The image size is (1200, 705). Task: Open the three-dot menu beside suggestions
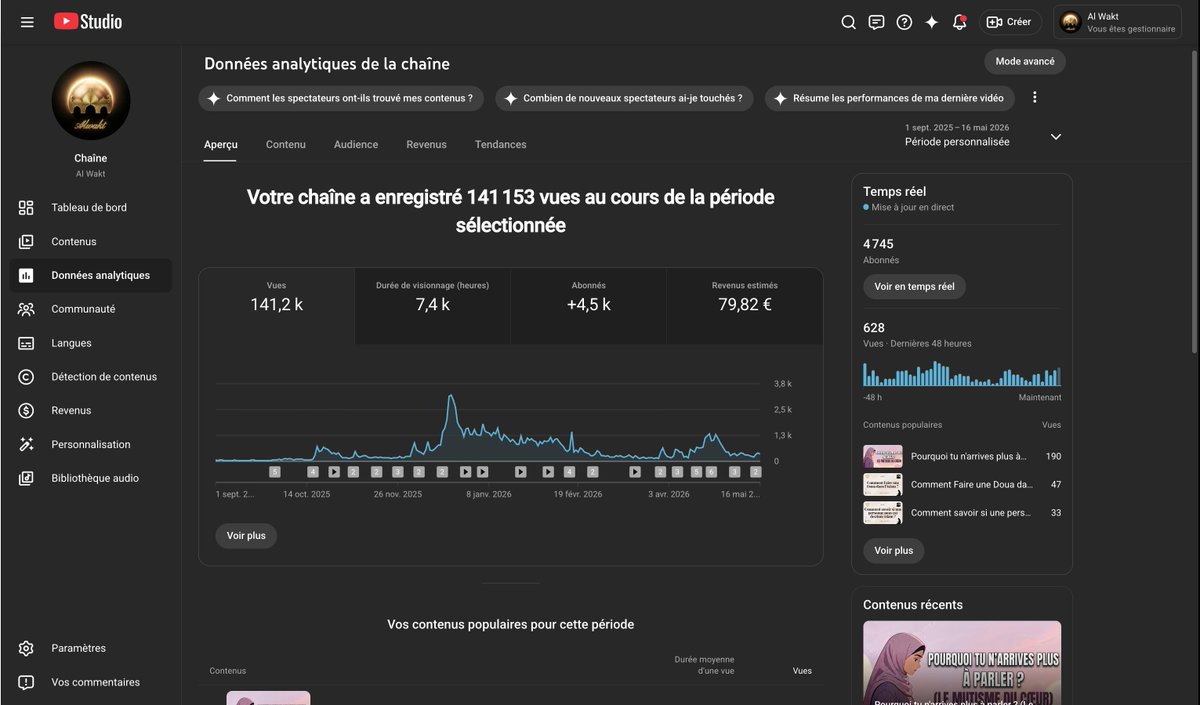click(1035, 98)
